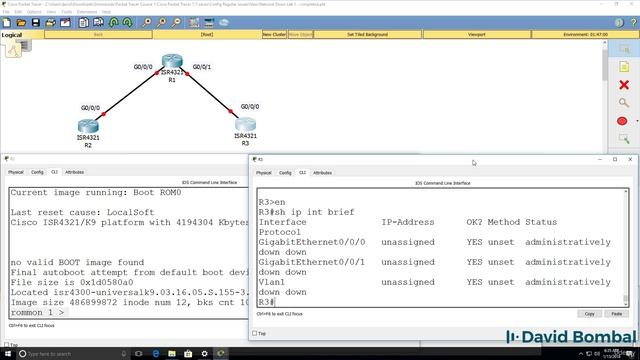Click the Open file folder icon
Image resolution: width=640 pixels, height=360 pixels.
(x=21, y=22)
